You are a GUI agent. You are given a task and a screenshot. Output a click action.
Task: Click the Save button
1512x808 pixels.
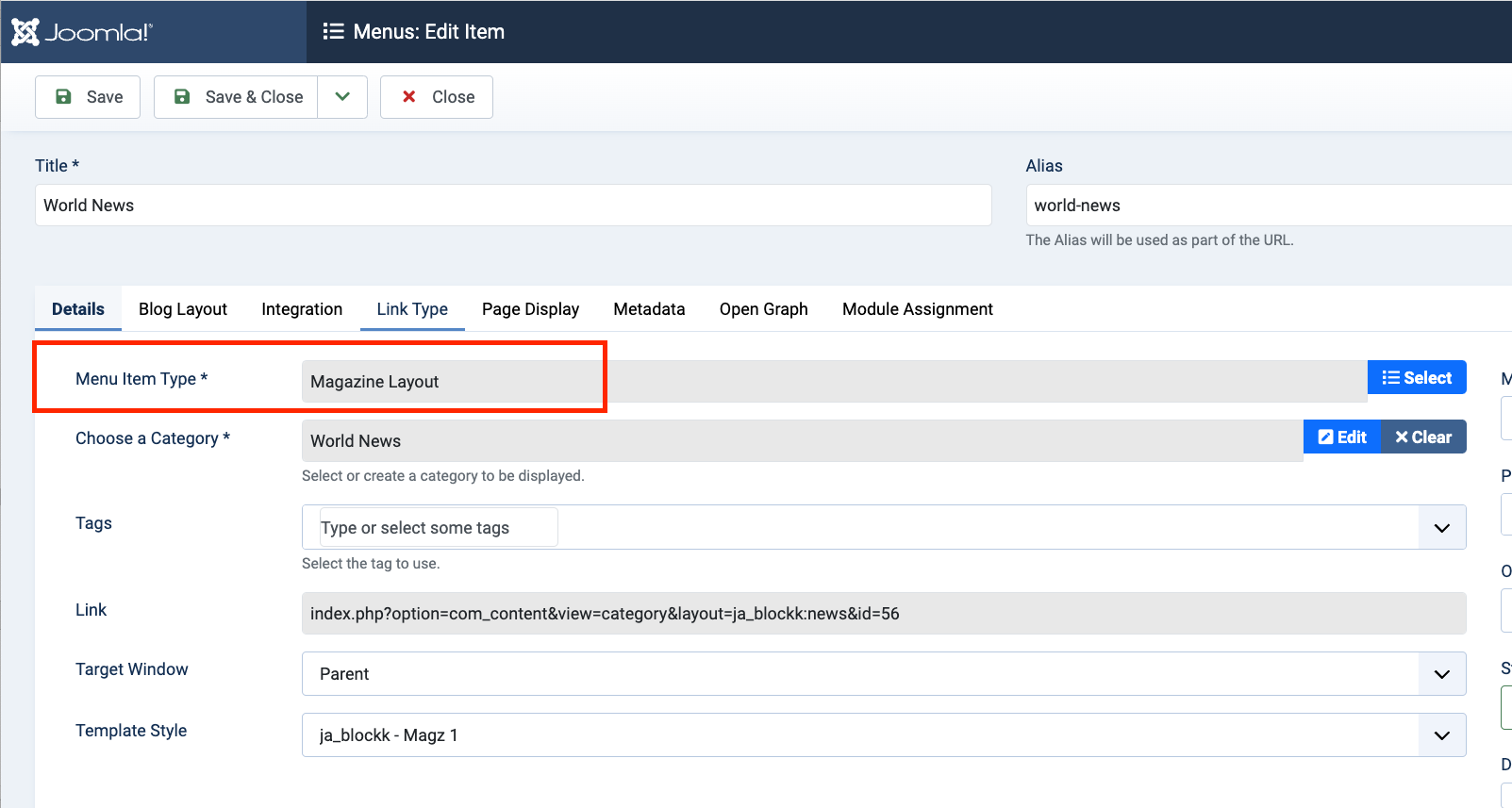pyautogui.click(x=88, y=97)
